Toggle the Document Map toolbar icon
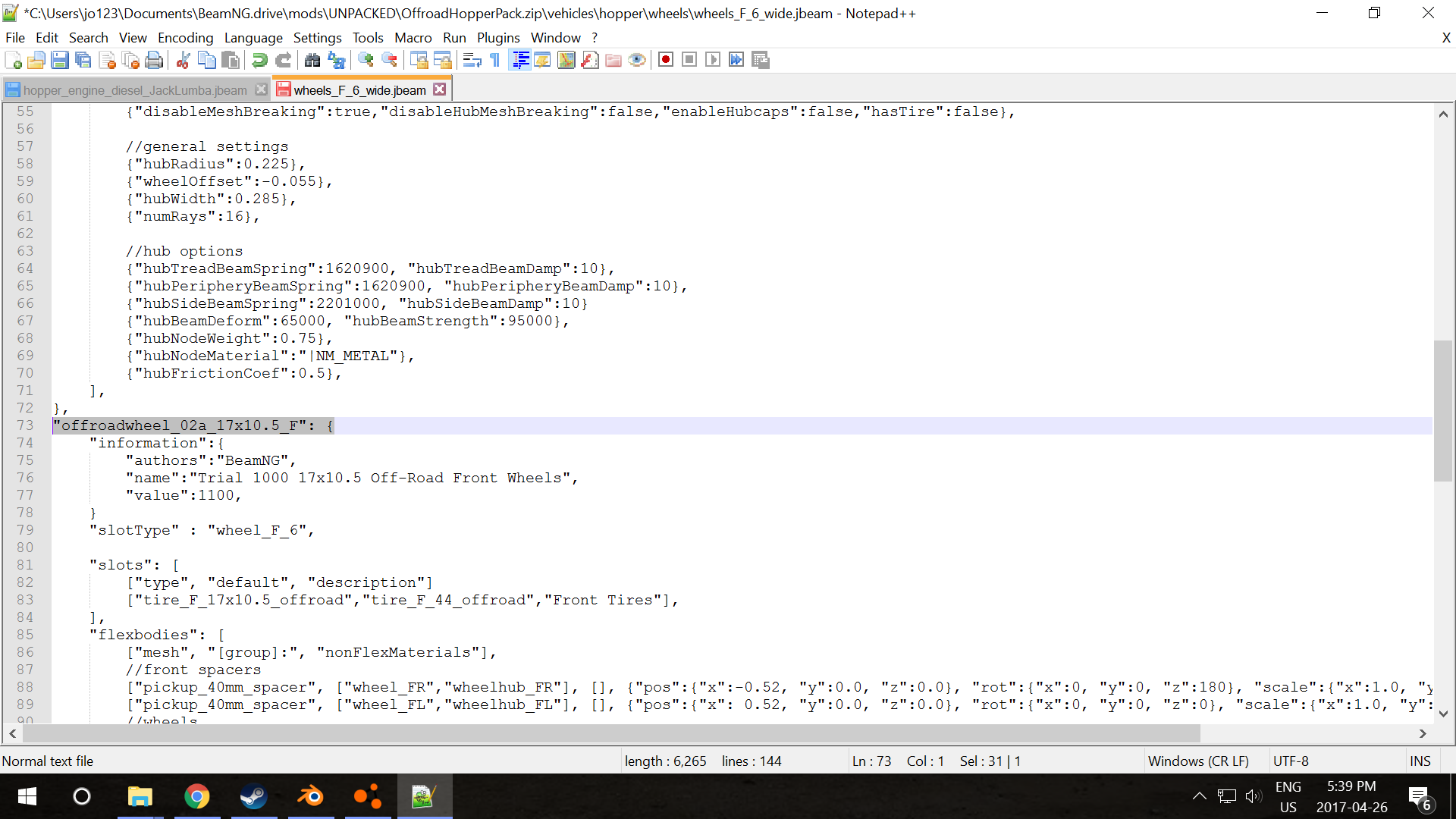Image resolution: width=1456 pixels, height=819 pixels. click(566, 60)
